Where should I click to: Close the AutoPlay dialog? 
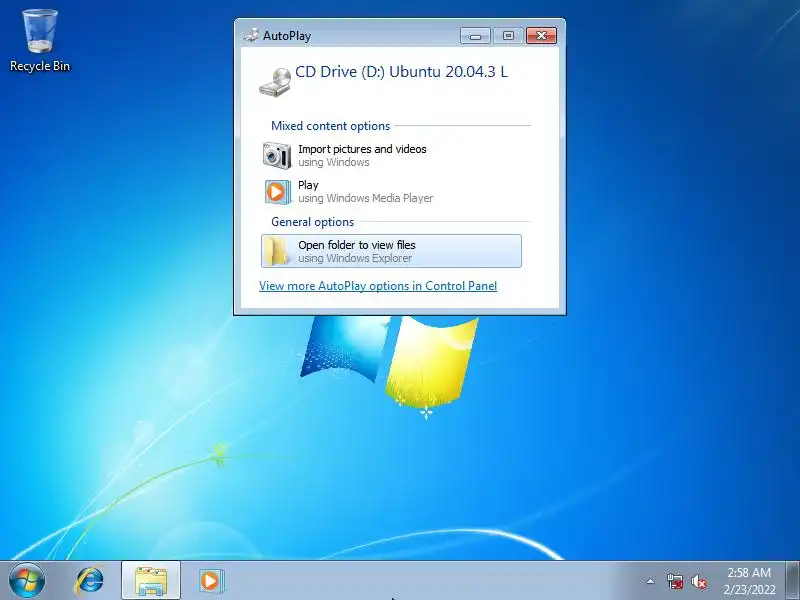point(541,36)
